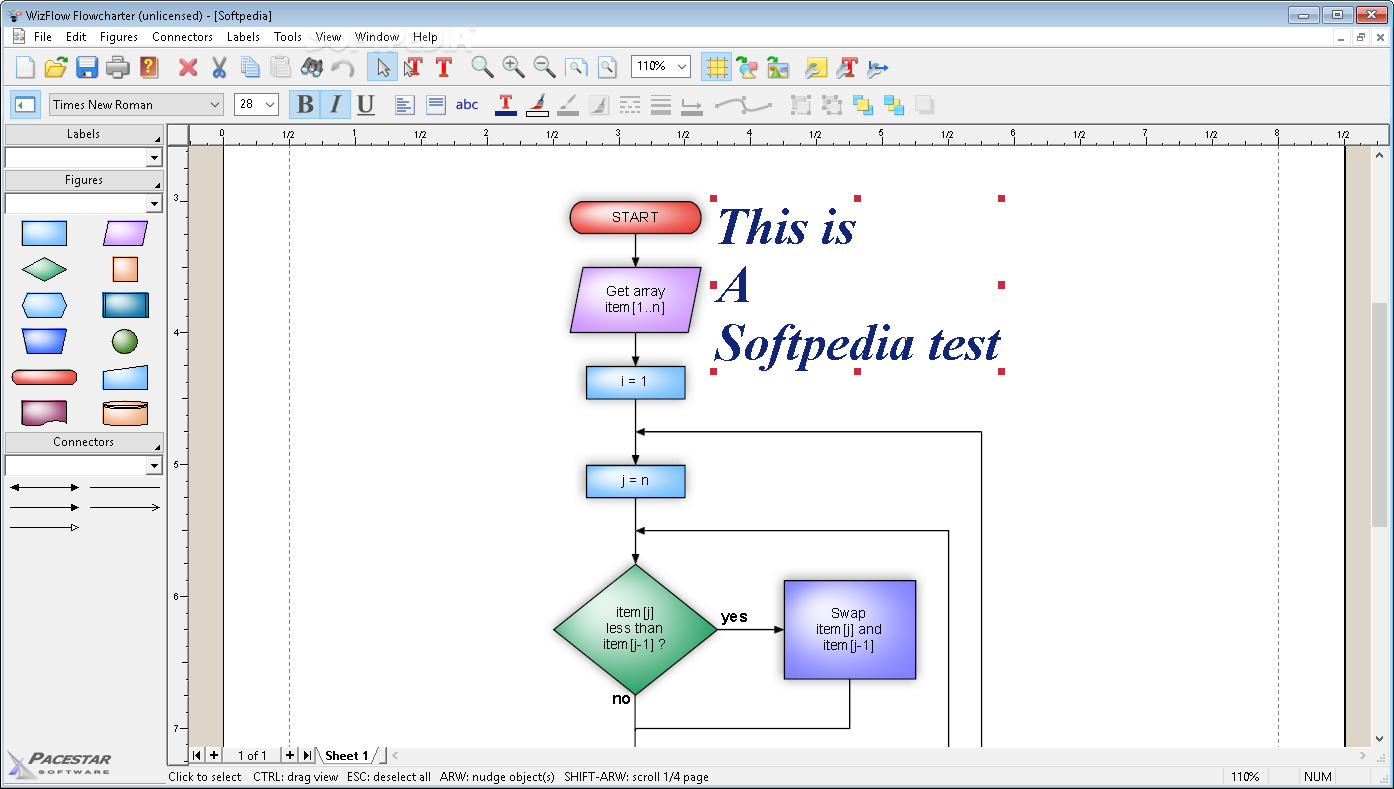Open the Labels panel combo box
This screenshot has width=1394, height=789.
(x=83, y=157)
